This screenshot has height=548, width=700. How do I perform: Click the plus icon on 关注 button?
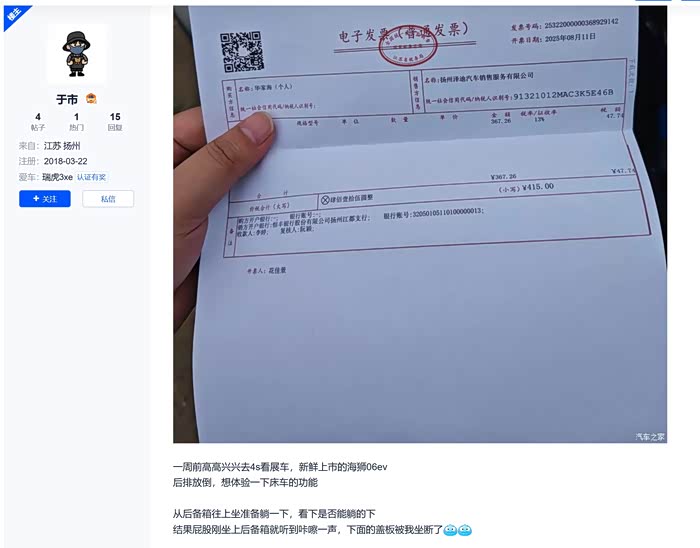tap(36, 199)
